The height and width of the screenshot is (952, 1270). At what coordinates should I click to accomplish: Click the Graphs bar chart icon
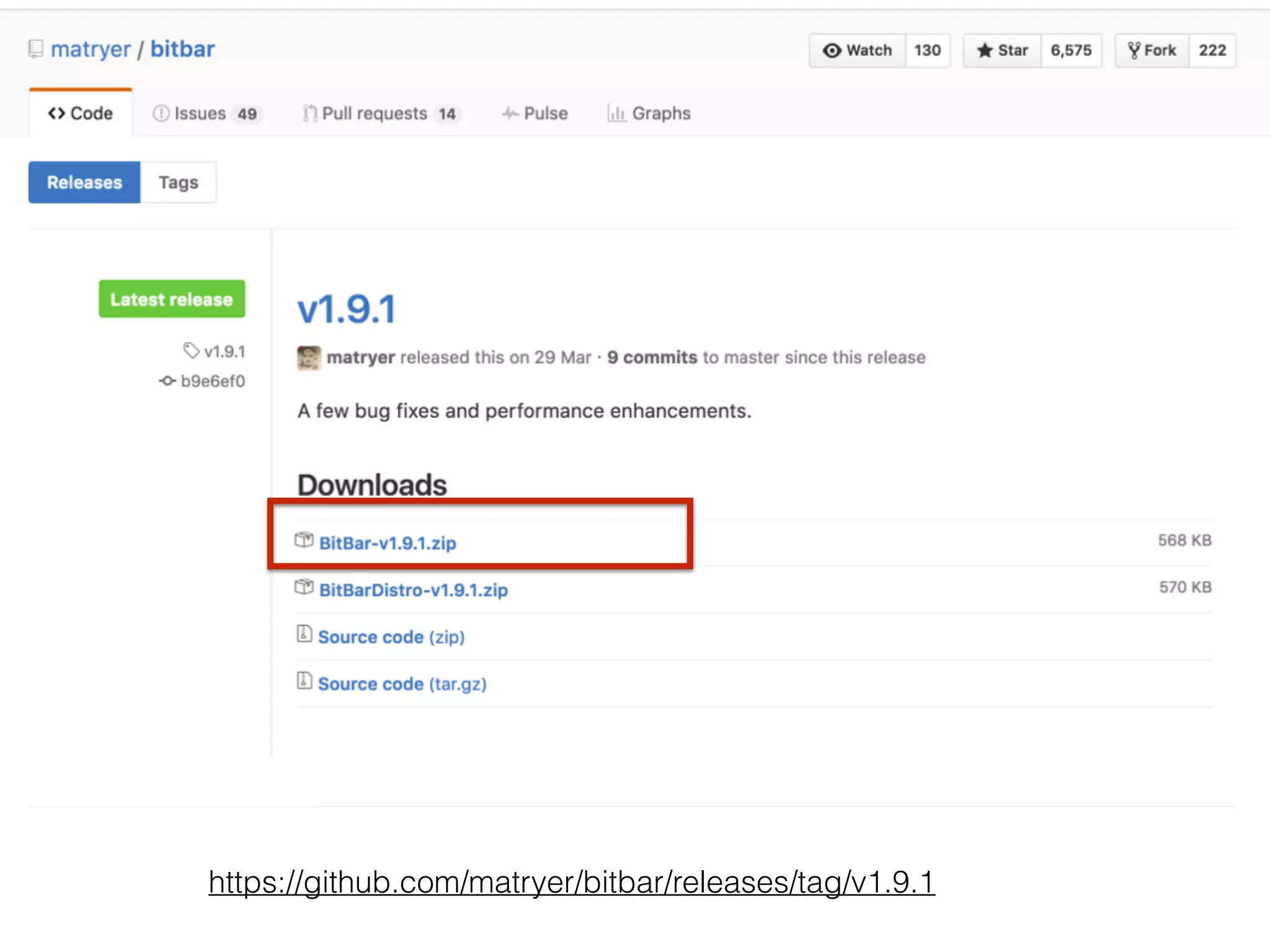point(616,113)
